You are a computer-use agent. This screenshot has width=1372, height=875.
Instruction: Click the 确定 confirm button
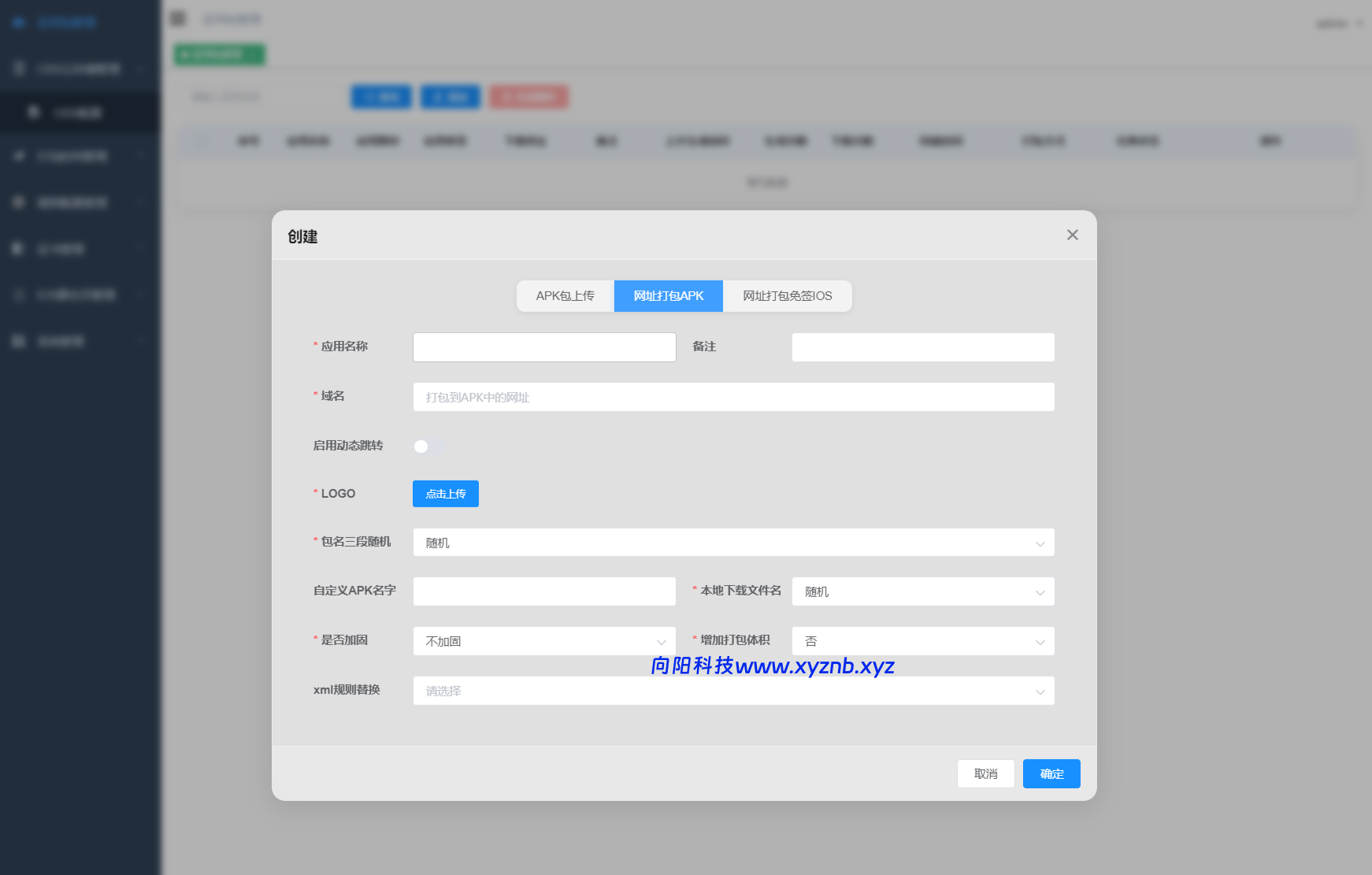1051,773
